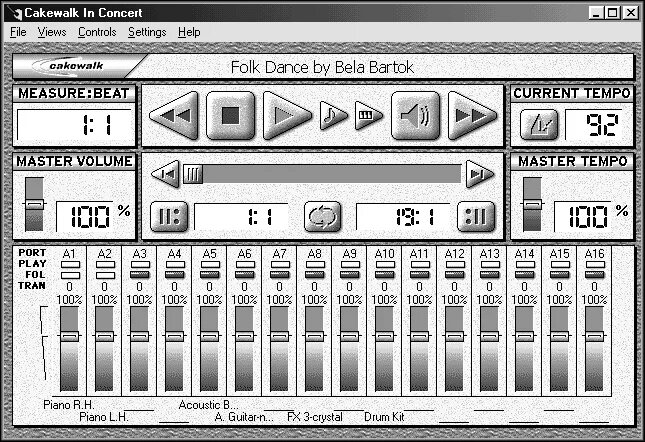The height and width of the screenshot is (442, 645).
Task: Start playback with the Play button
Action: [287, 116]
